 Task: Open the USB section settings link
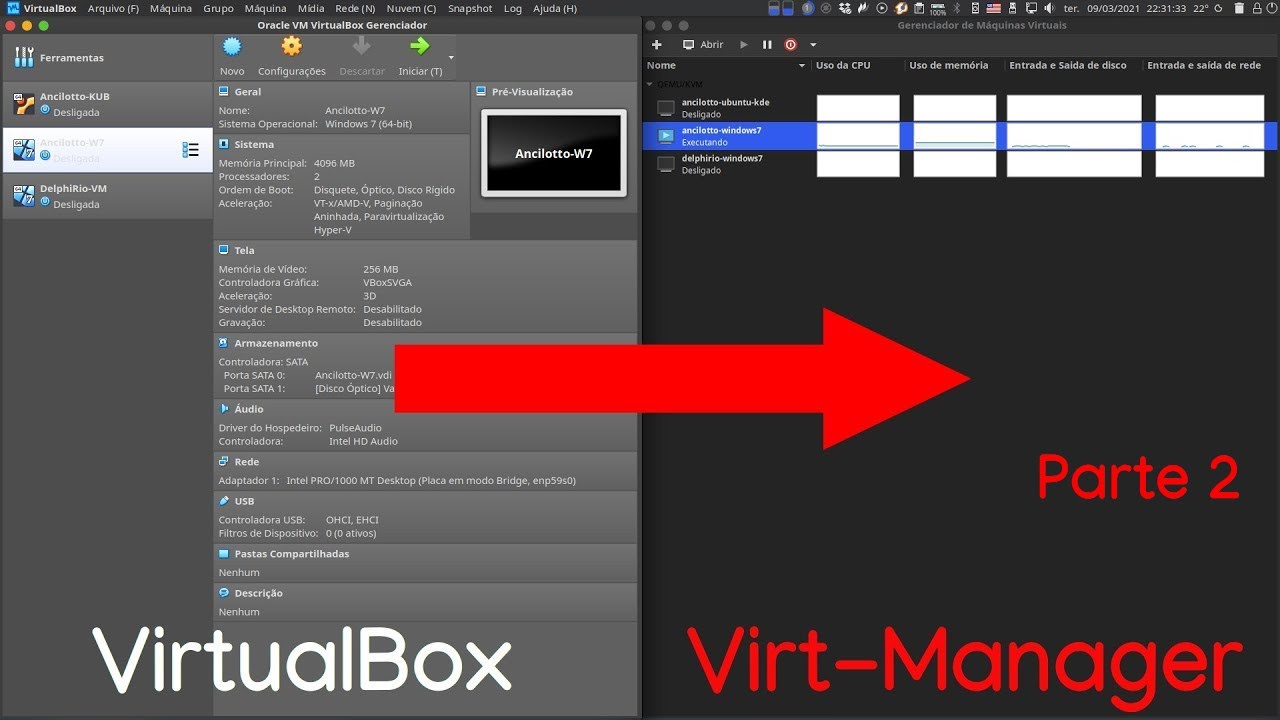pos(244,501)
